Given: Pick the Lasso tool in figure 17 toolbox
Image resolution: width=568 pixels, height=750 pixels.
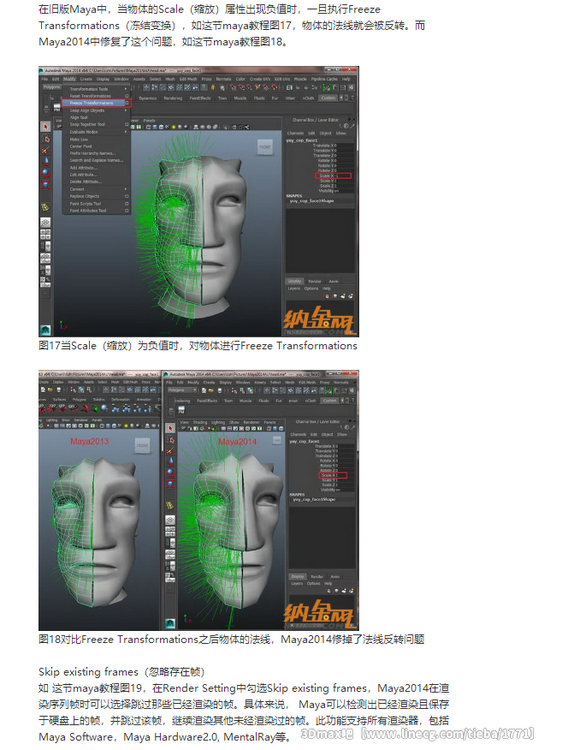Looking at the screenshot, I should click(x=46, y=139).
